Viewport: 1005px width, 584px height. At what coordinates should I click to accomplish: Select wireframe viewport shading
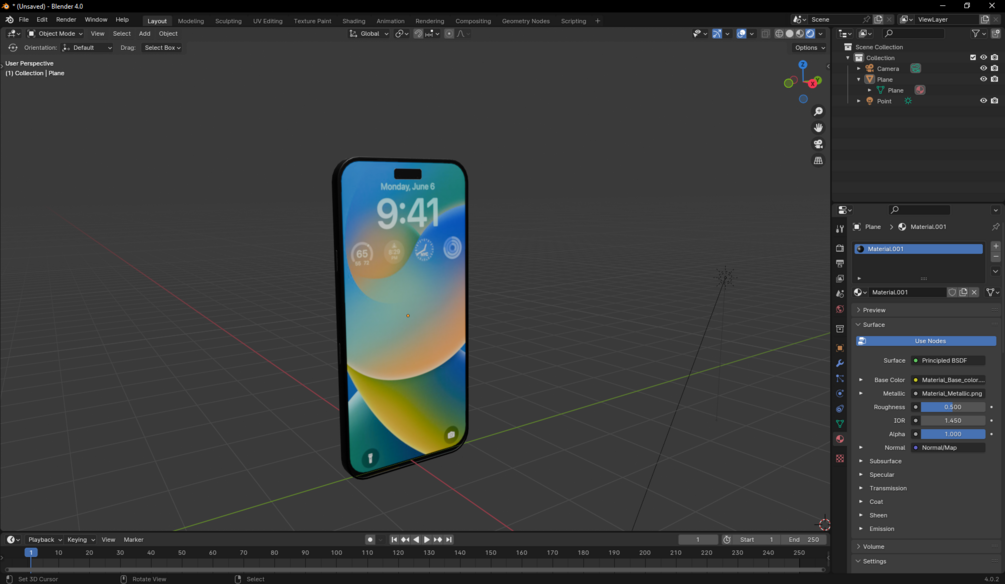coord(779,33)
